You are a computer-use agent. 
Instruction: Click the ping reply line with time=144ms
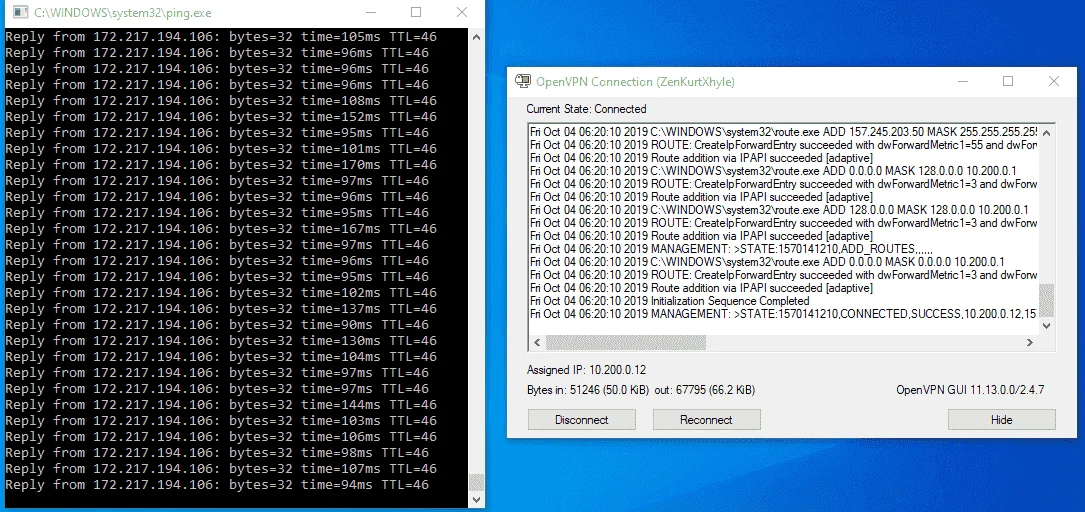click(221, 405)
